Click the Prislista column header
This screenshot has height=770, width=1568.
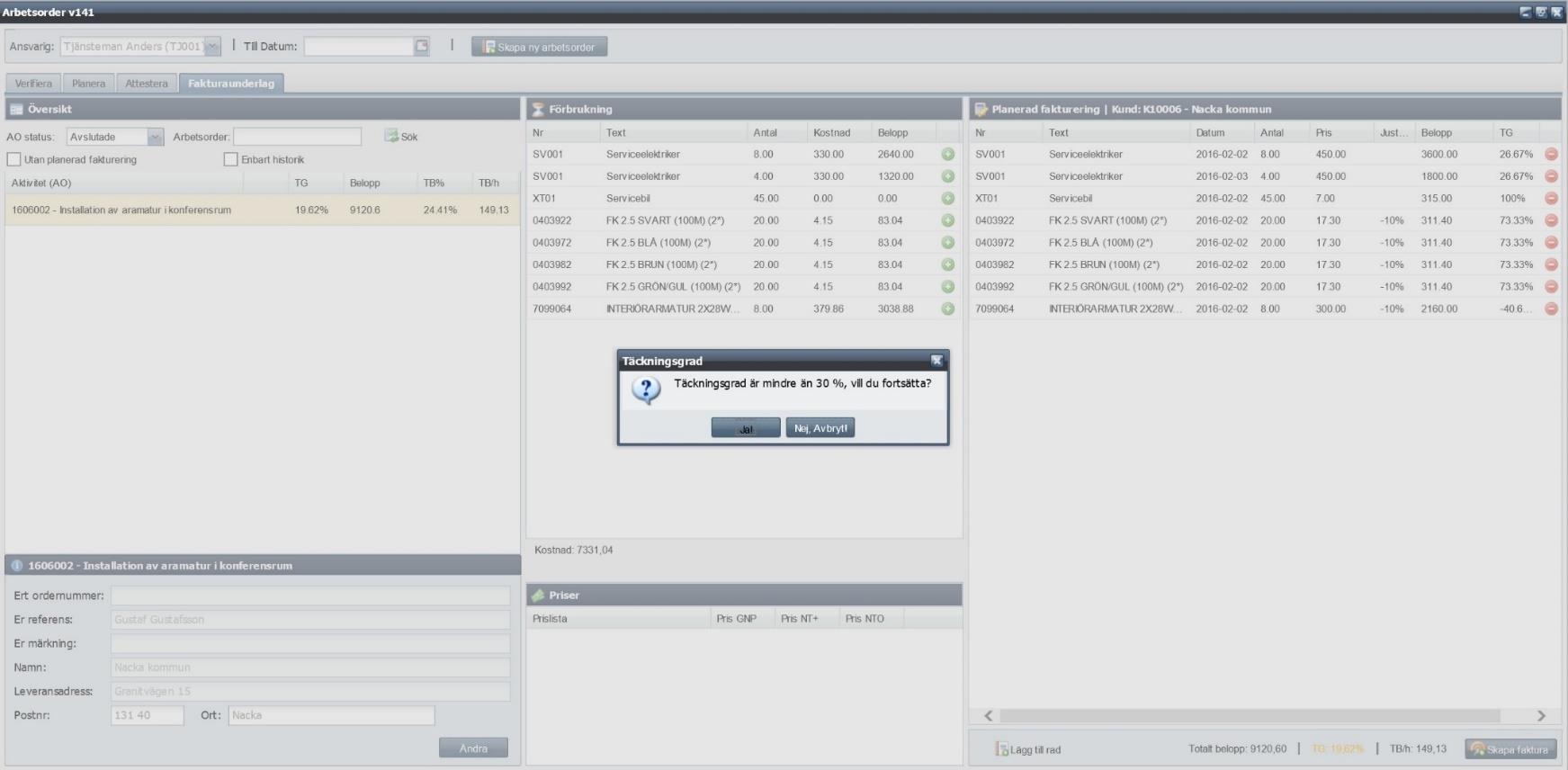[x=619, y=619]
